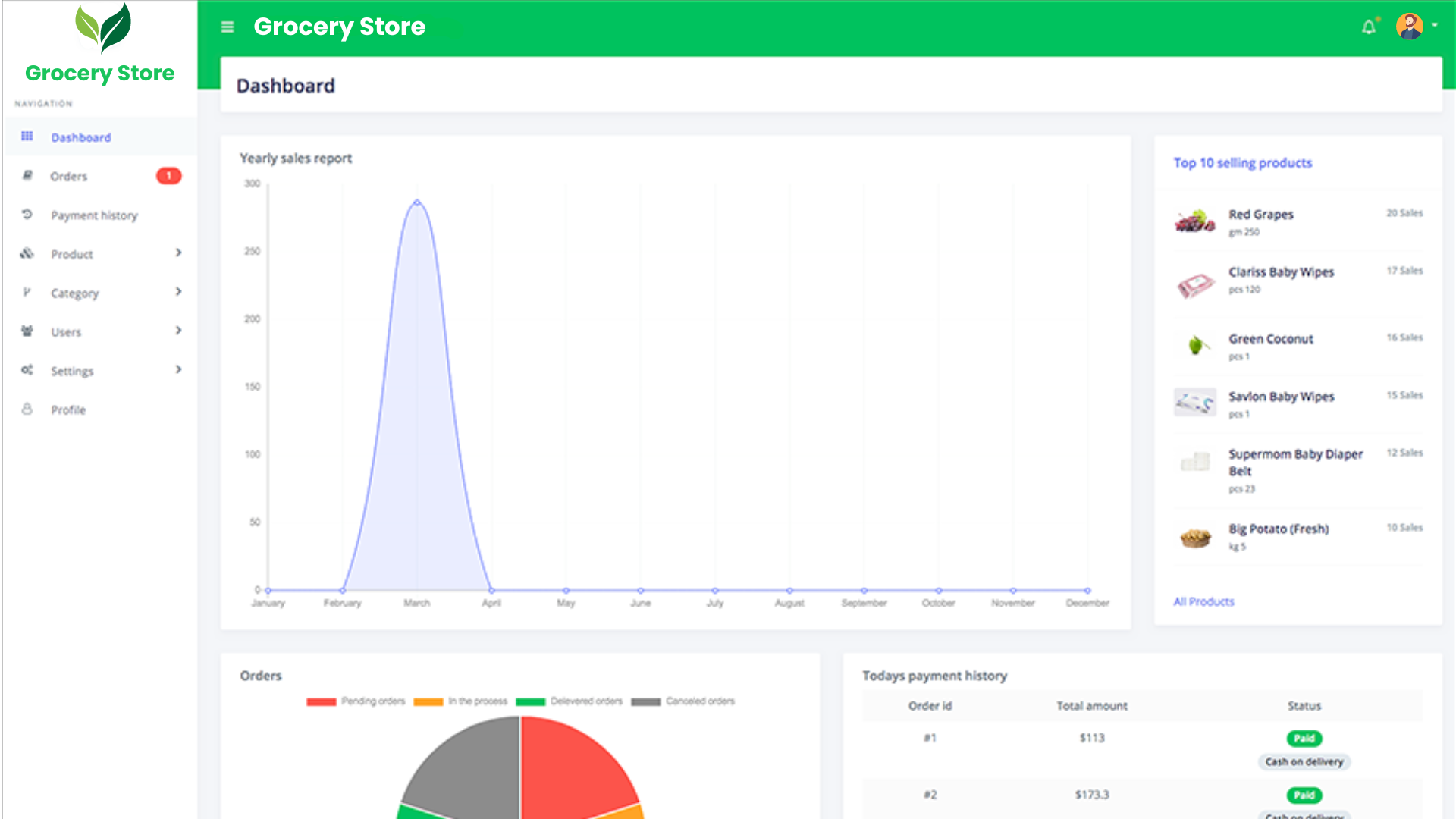Click Paid badge for order #2
The image size is (1456, 819).
click(x=1304, y=795)
